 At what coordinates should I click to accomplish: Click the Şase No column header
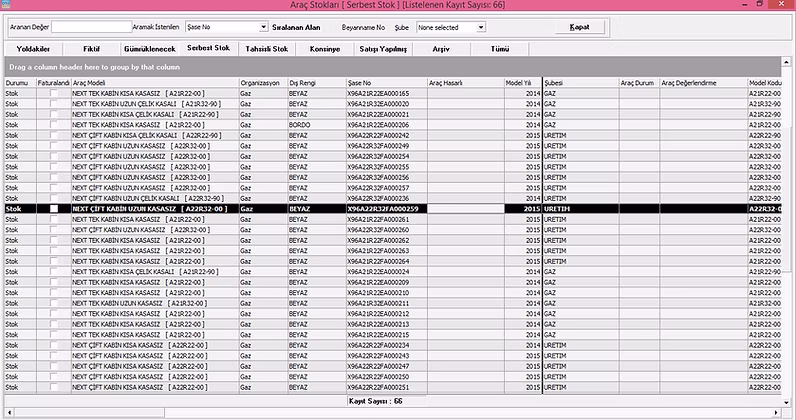click(385, 81)
